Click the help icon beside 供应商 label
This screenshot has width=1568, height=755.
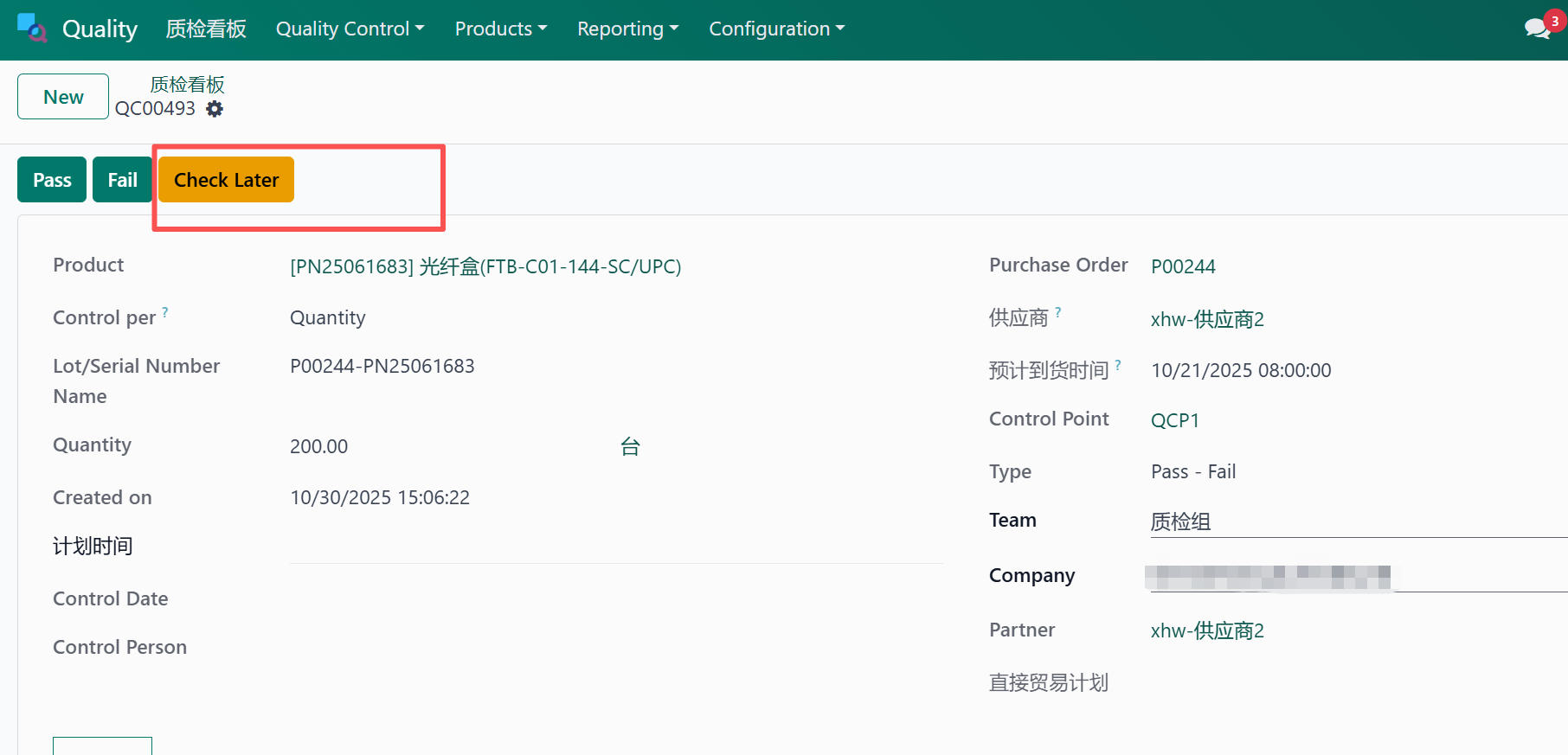click(x=1057, y=312)
